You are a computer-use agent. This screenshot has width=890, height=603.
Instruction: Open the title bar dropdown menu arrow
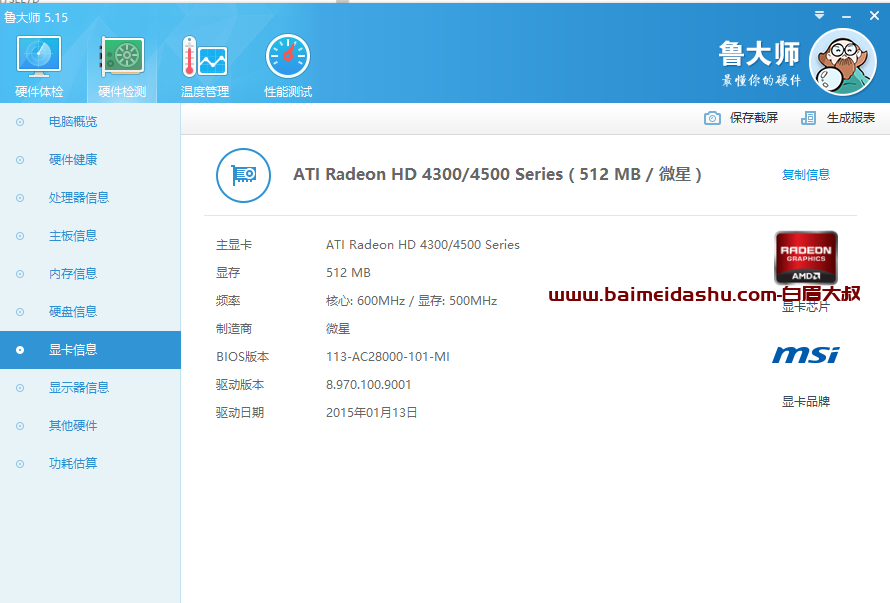pyautogui.click(x=819, y=16)
